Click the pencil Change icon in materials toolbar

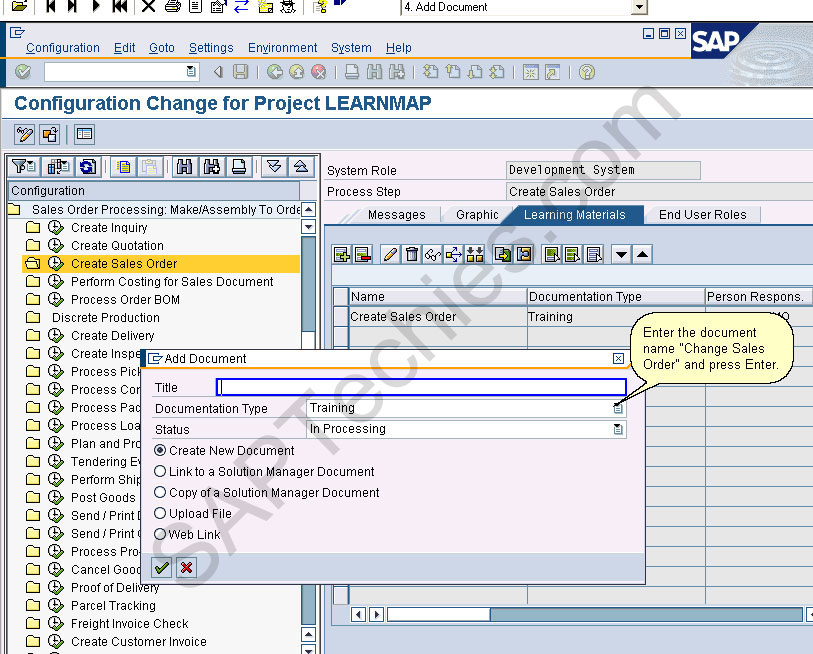[x=390, y=255]
